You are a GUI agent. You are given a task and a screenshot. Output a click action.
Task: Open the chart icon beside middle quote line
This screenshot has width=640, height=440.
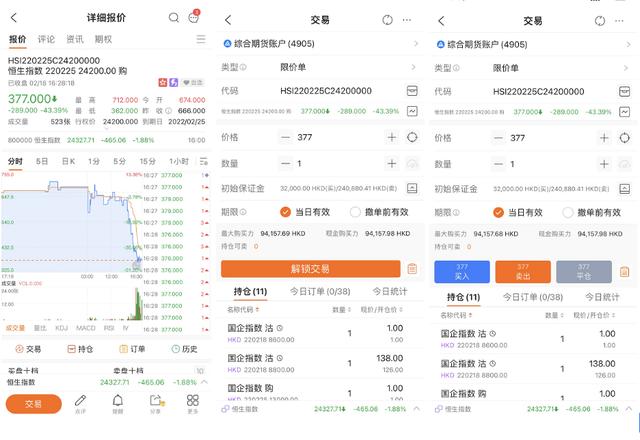click(412, 111)
